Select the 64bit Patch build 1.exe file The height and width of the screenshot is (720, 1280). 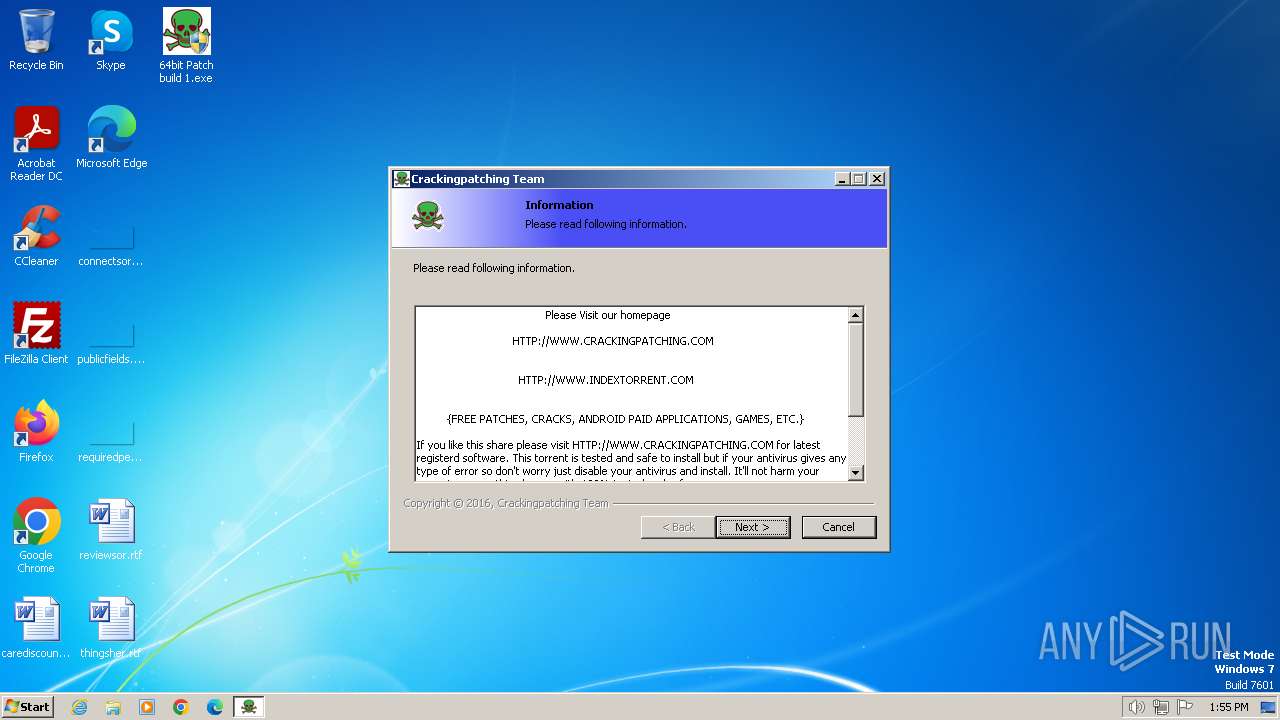pyautogui.click(x=186, y=46)
